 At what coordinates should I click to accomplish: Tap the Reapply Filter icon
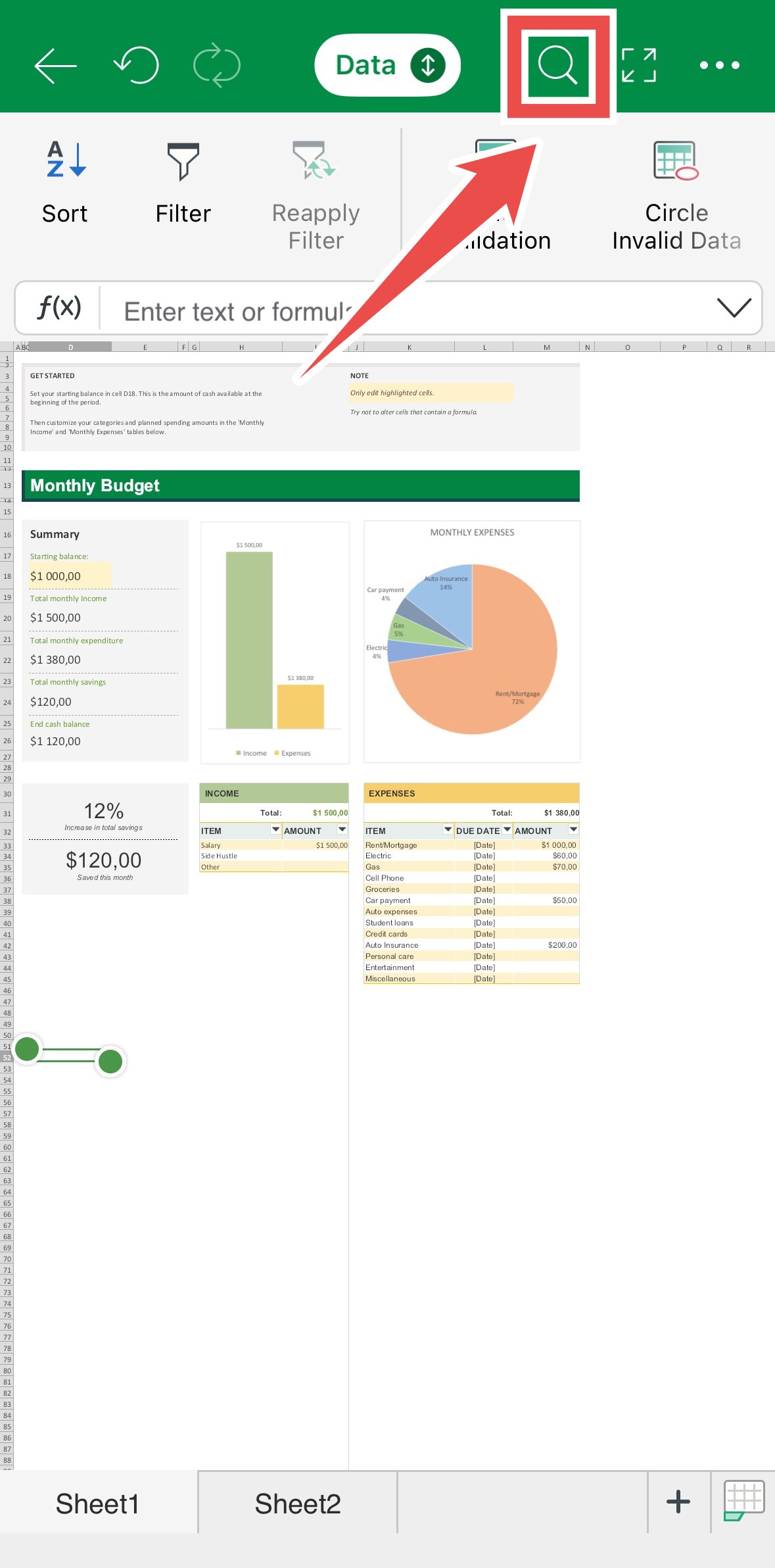[315, 160]
